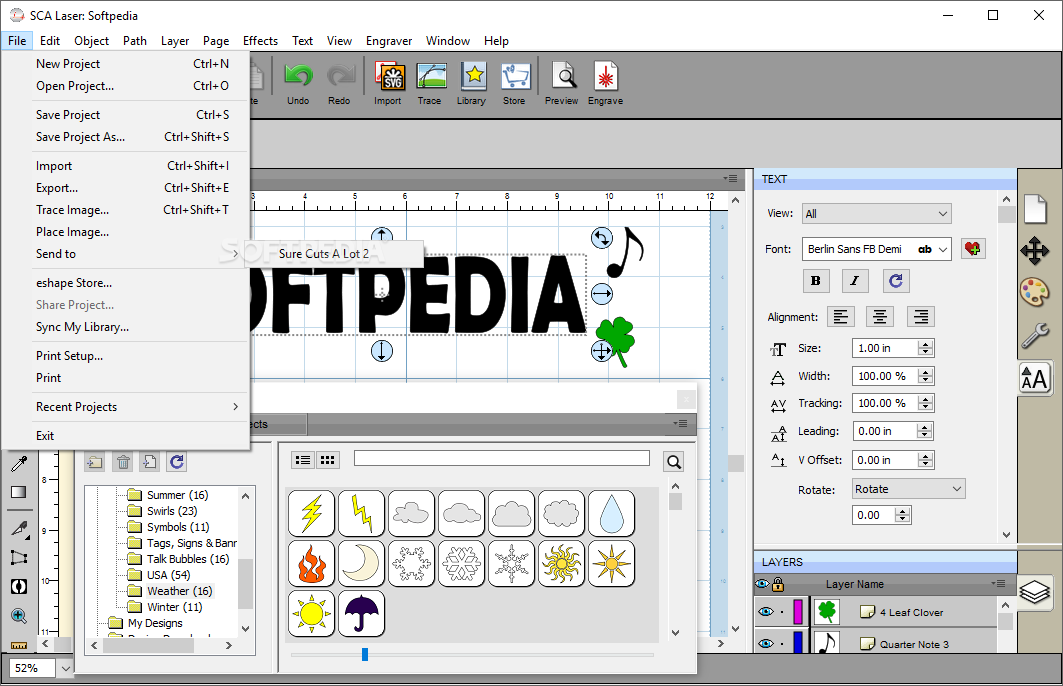Select the move arrows panel icon
The image size is (1063, 686).
coord(1035,251)
